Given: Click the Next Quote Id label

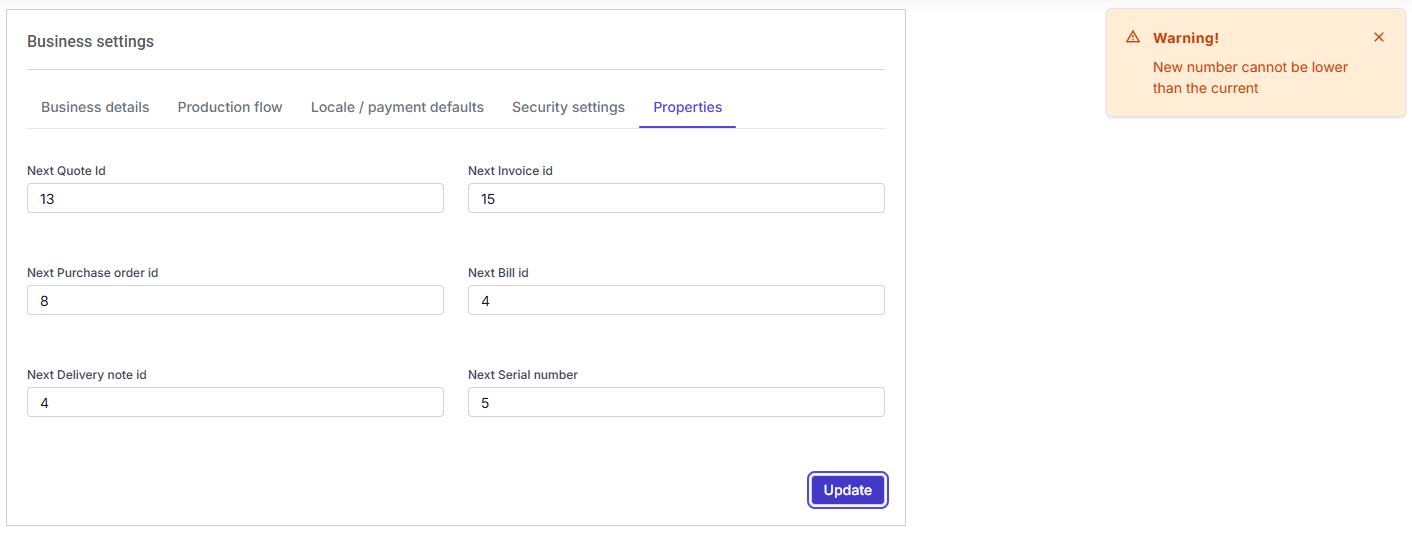Looking at the screenshot, I should click(x=66, y=171).
